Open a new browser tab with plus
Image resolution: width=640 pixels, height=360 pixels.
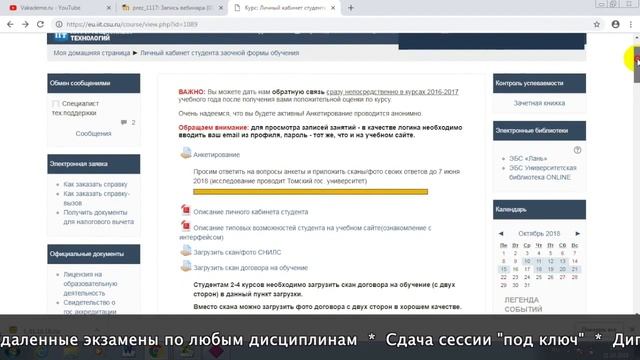[x=351, y=8]
